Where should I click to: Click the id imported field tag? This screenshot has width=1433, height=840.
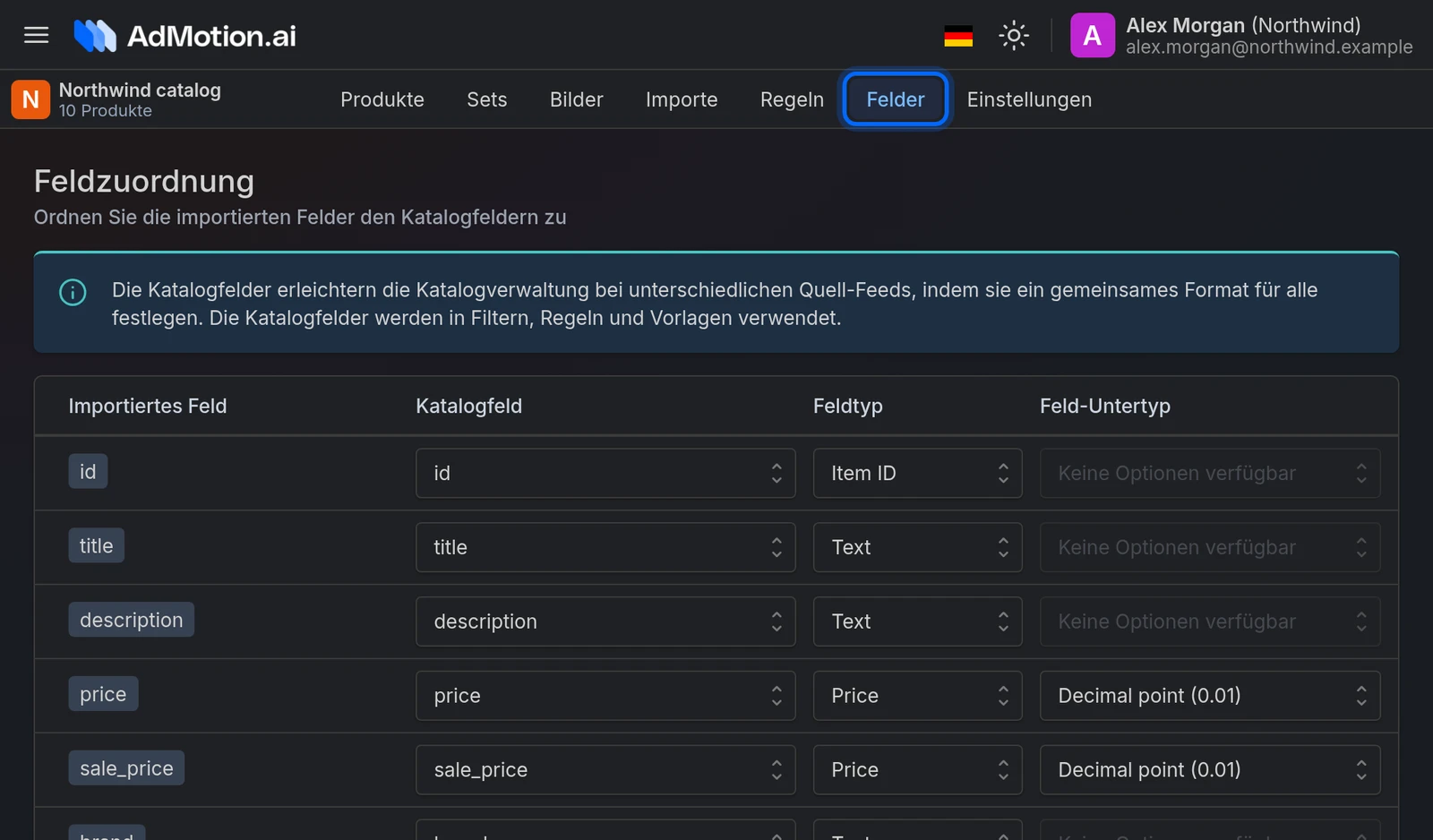click(x=88, y=472)
